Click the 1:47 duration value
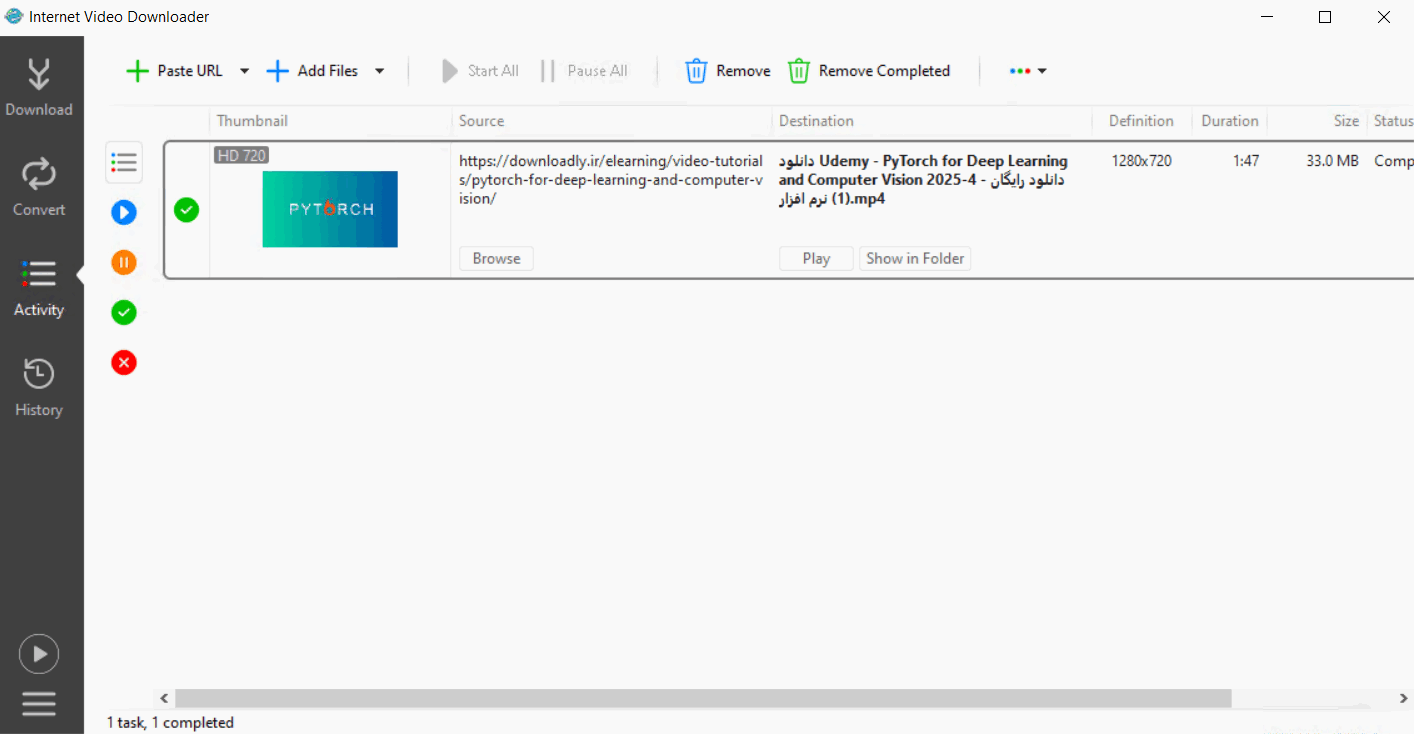This screenshot has height=734, width=1414. click(1246, 161)
